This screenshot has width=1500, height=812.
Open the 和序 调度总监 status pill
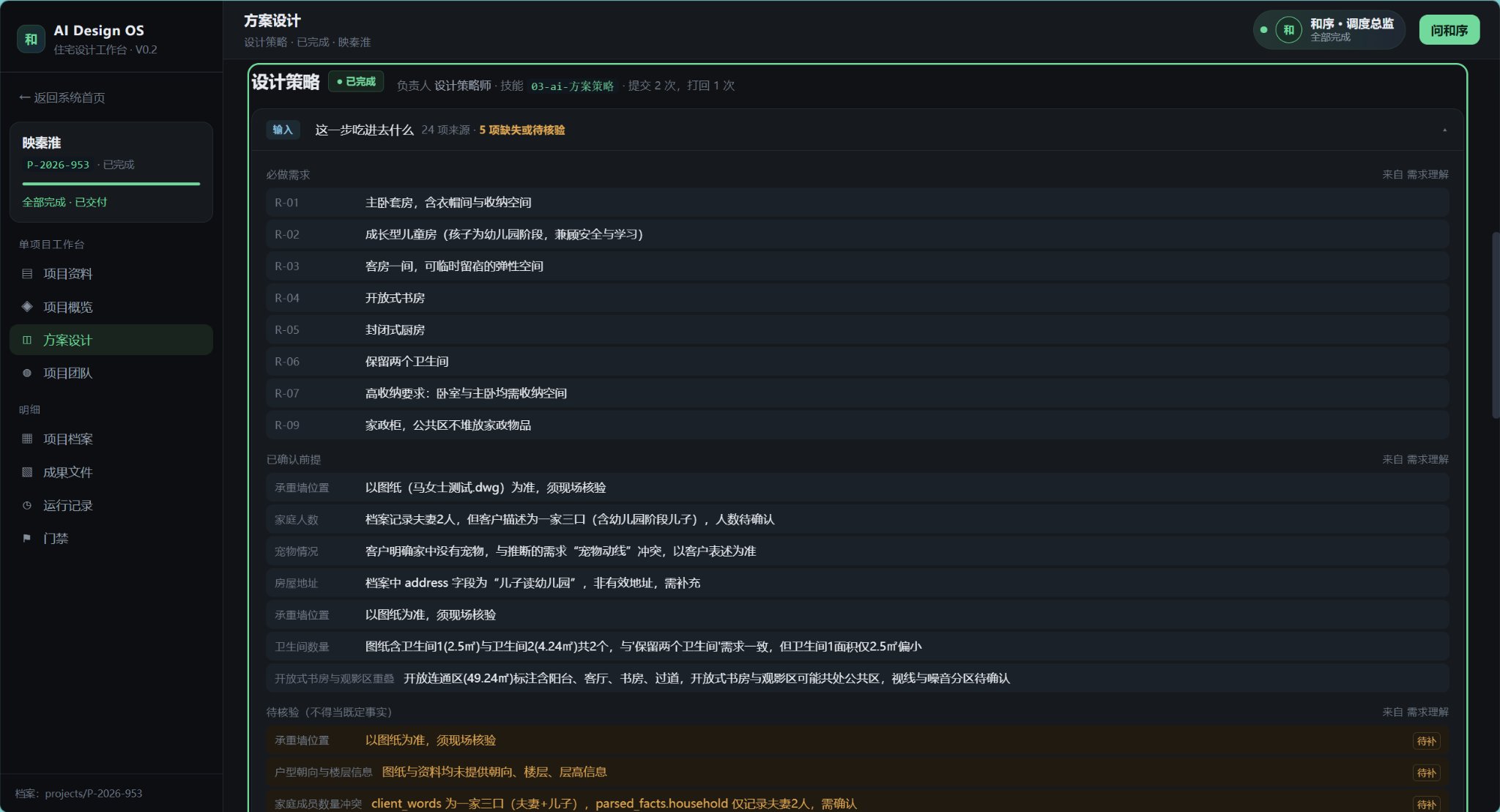[1329, 30]
